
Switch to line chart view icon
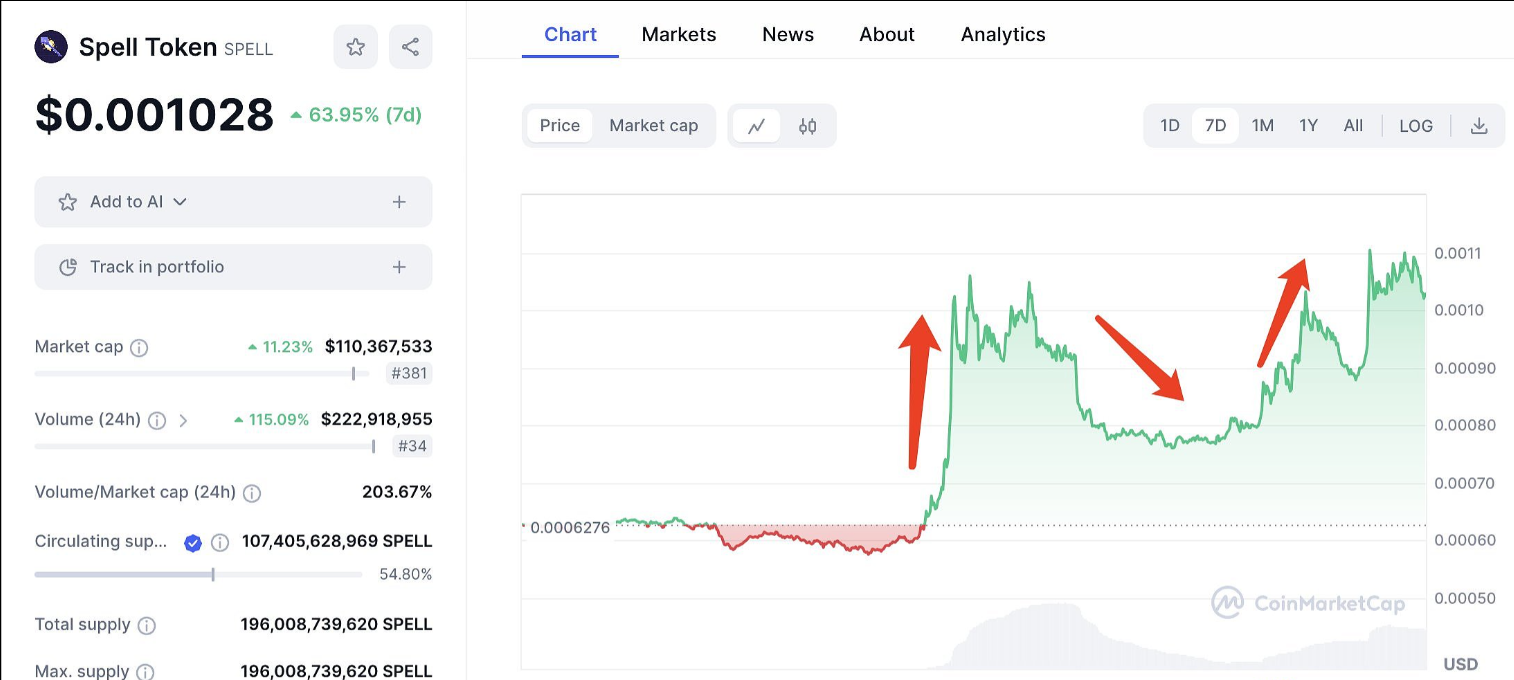(757, 126)
